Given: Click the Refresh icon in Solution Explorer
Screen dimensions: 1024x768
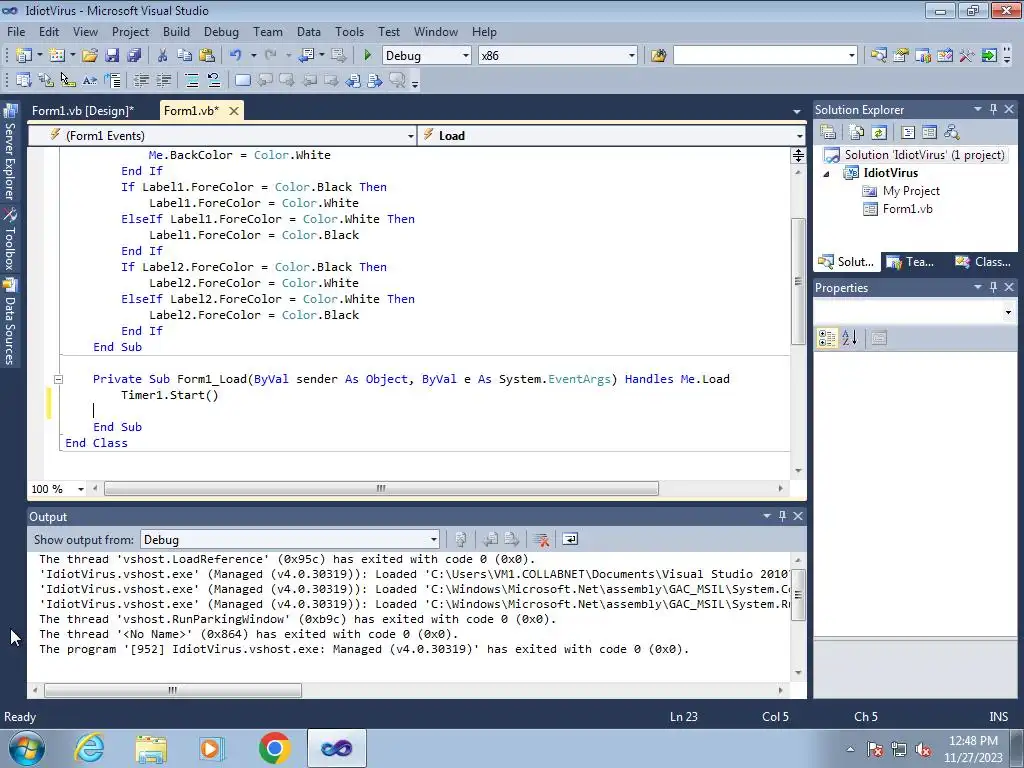Looking at the screenshot, I should click(879, 133).
